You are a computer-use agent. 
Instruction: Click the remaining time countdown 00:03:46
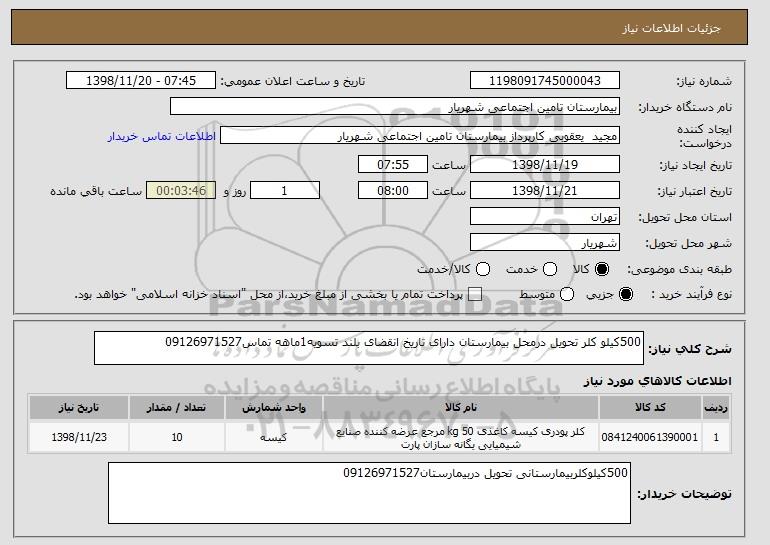coord(181,191)
